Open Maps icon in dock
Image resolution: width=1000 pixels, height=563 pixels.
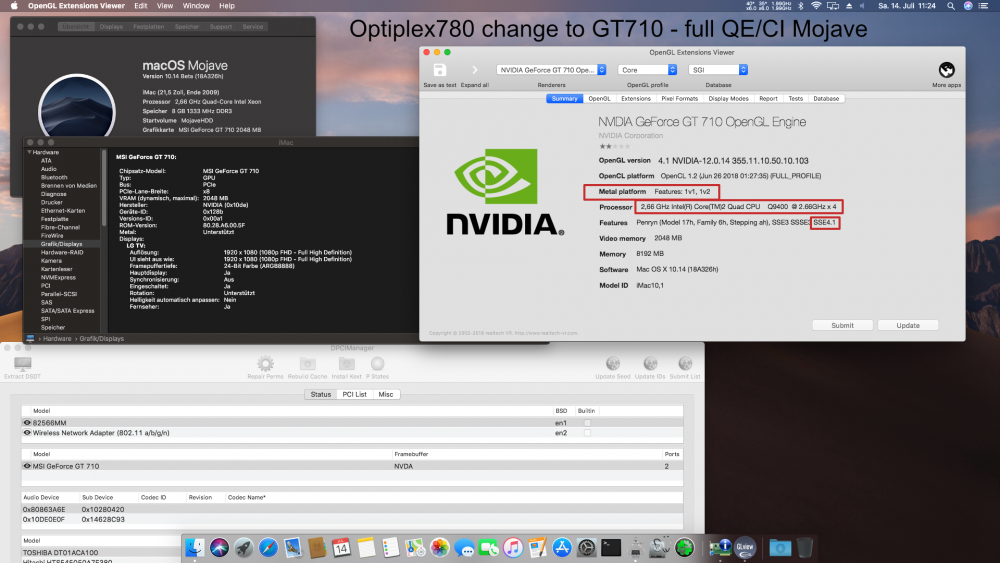pos(415,547)
